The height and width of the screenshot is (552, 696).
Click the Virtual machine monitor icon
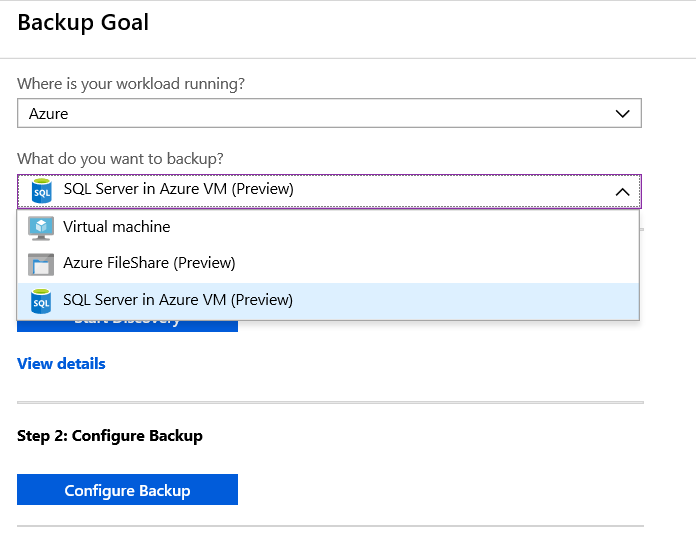pyautogui.click(x=41, y=228)
